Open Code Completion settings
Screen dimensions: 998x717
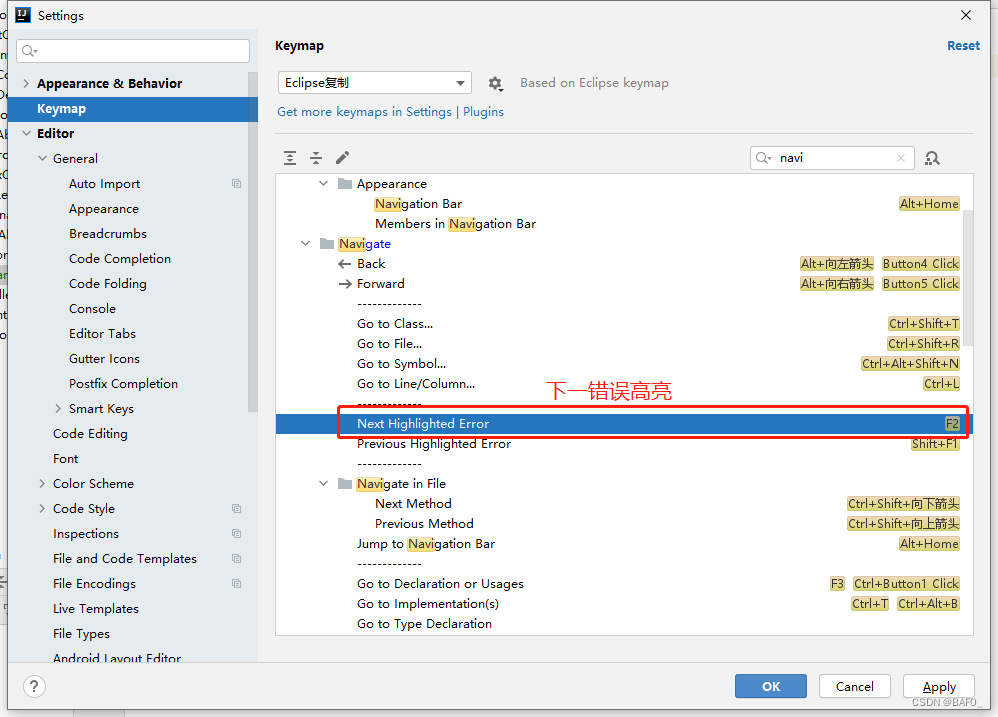(120, 259)
